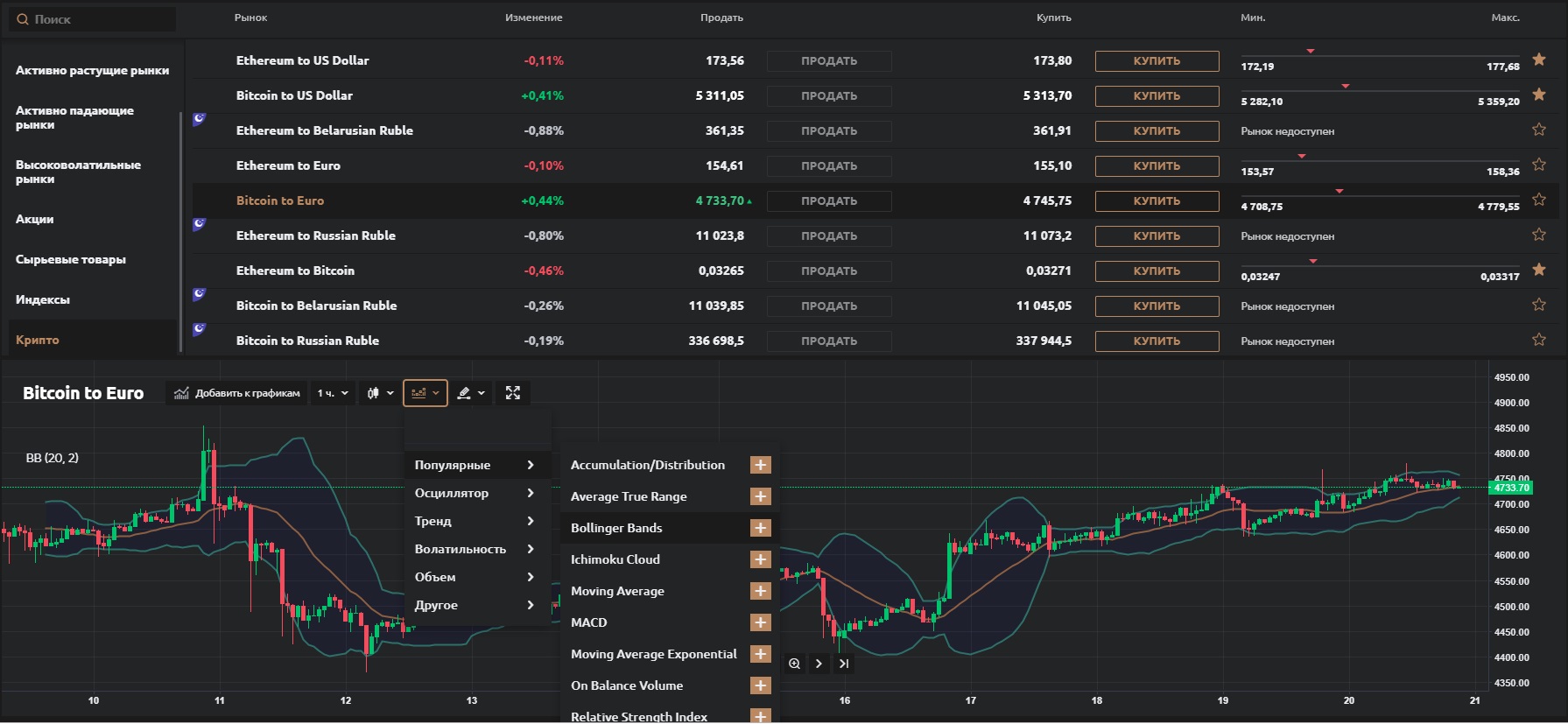Jump to latest candle with skip-to-end icon
The image size is (1568, 724).
pos(844,664)
